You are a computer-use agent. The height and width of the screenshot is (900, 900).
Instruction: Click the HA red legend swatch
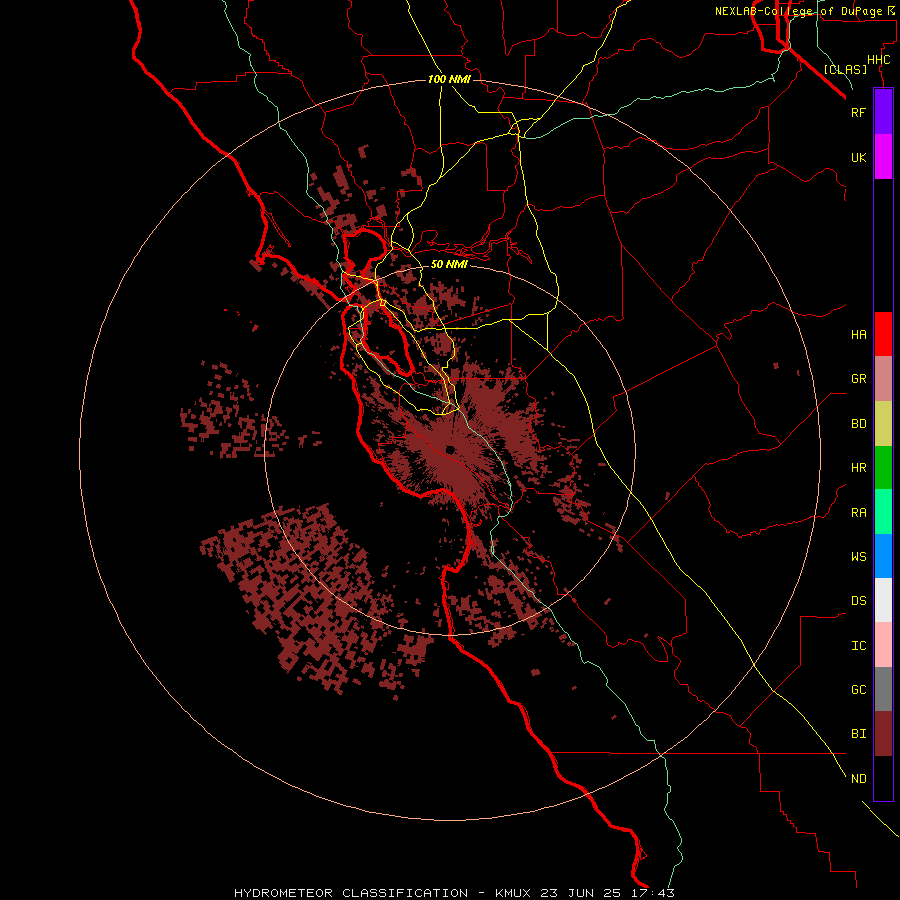point(883,334)
